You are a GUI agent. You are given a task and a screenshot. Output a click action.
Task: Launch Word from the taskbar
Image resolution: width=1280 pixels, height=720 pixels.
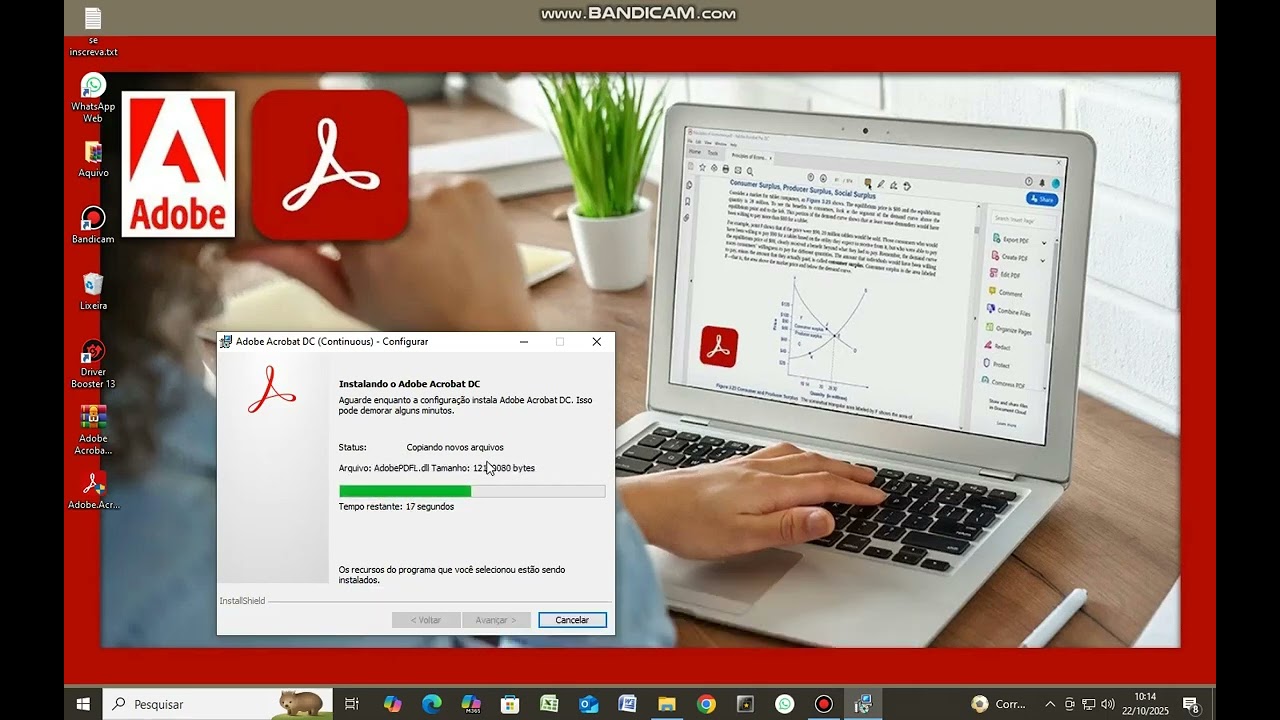(x=627, y=704)
